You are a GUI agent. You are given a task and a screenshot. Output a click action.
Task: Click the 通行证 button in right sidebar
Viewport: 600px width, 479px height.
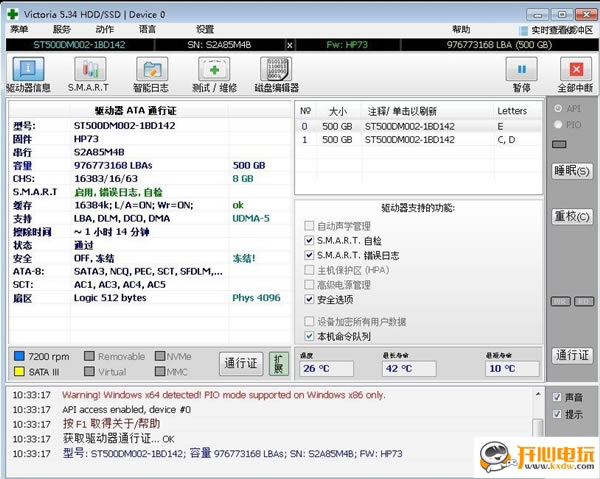click(572, 355)
